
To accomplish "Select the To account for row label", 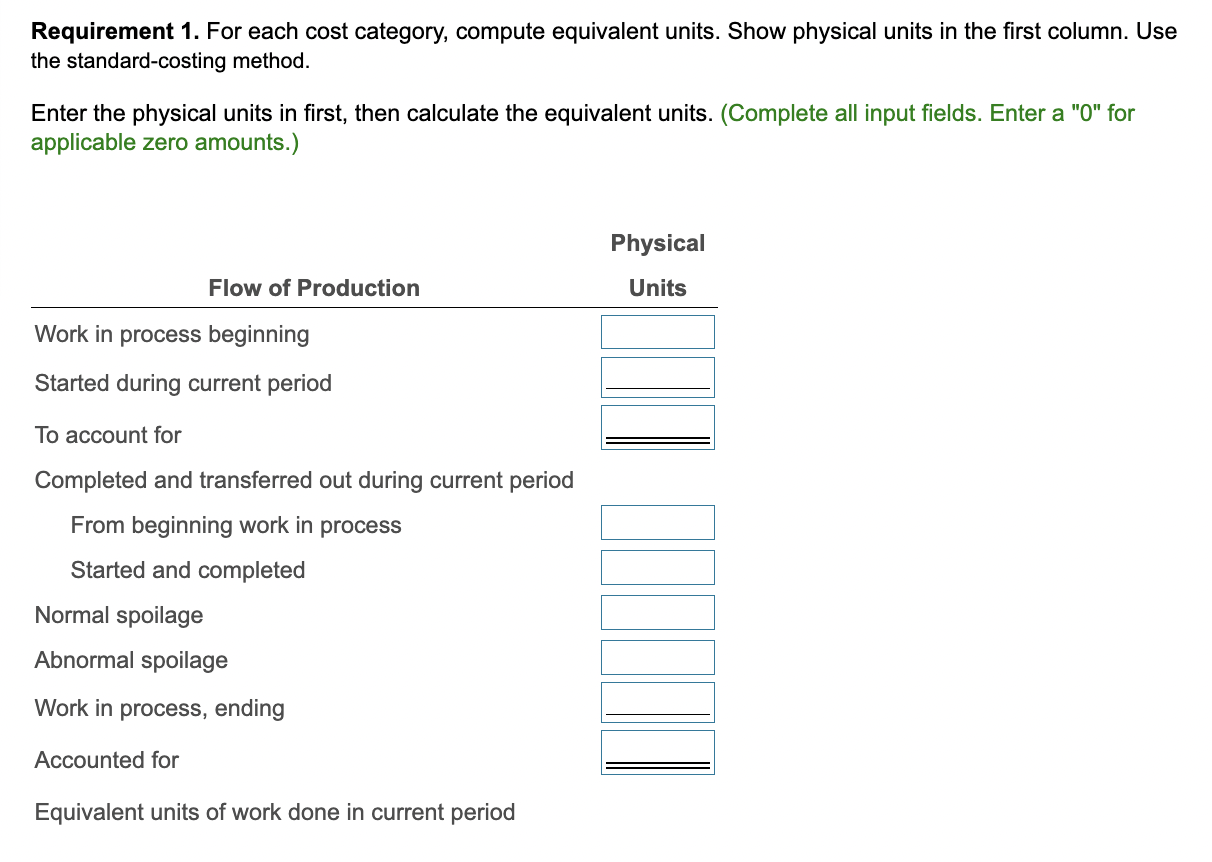I will 107,435.
